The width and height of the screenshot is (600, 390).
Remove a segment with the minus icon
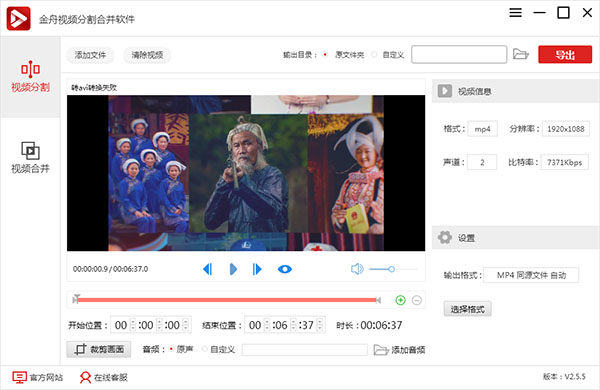click(417, 300)
